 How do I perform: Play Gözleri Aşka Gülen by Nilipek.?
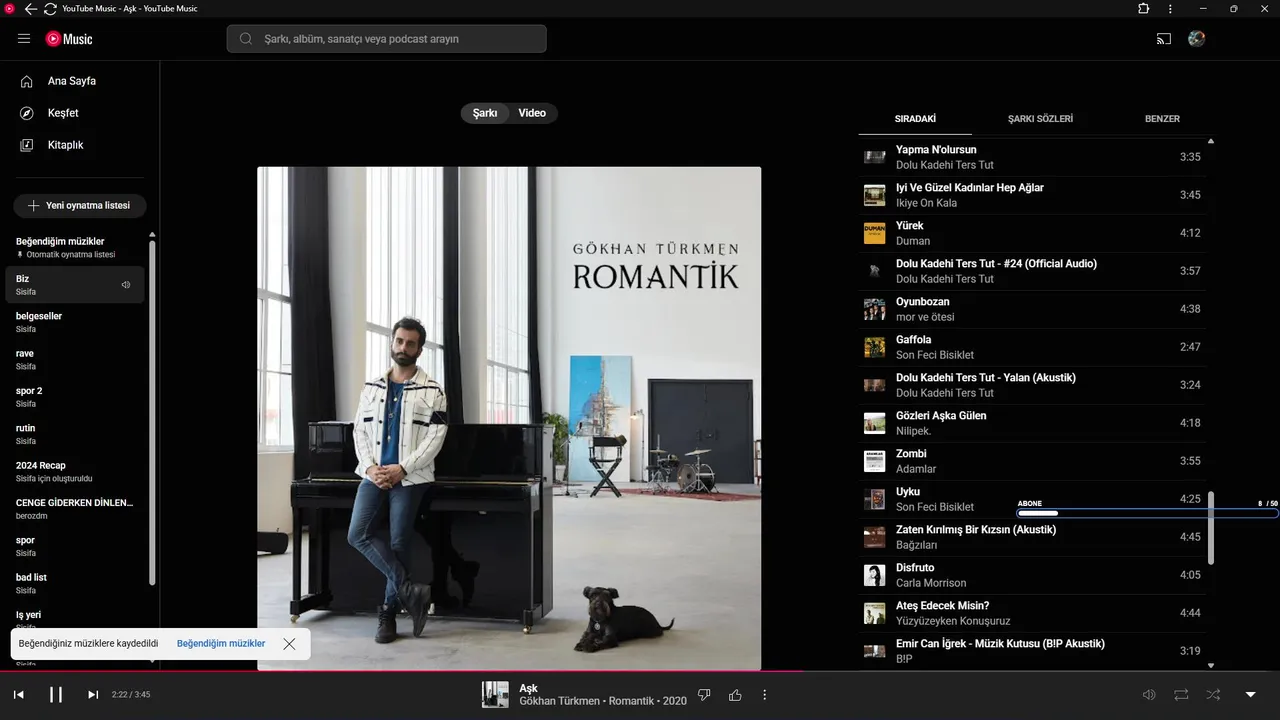[x=1032, y=423]
